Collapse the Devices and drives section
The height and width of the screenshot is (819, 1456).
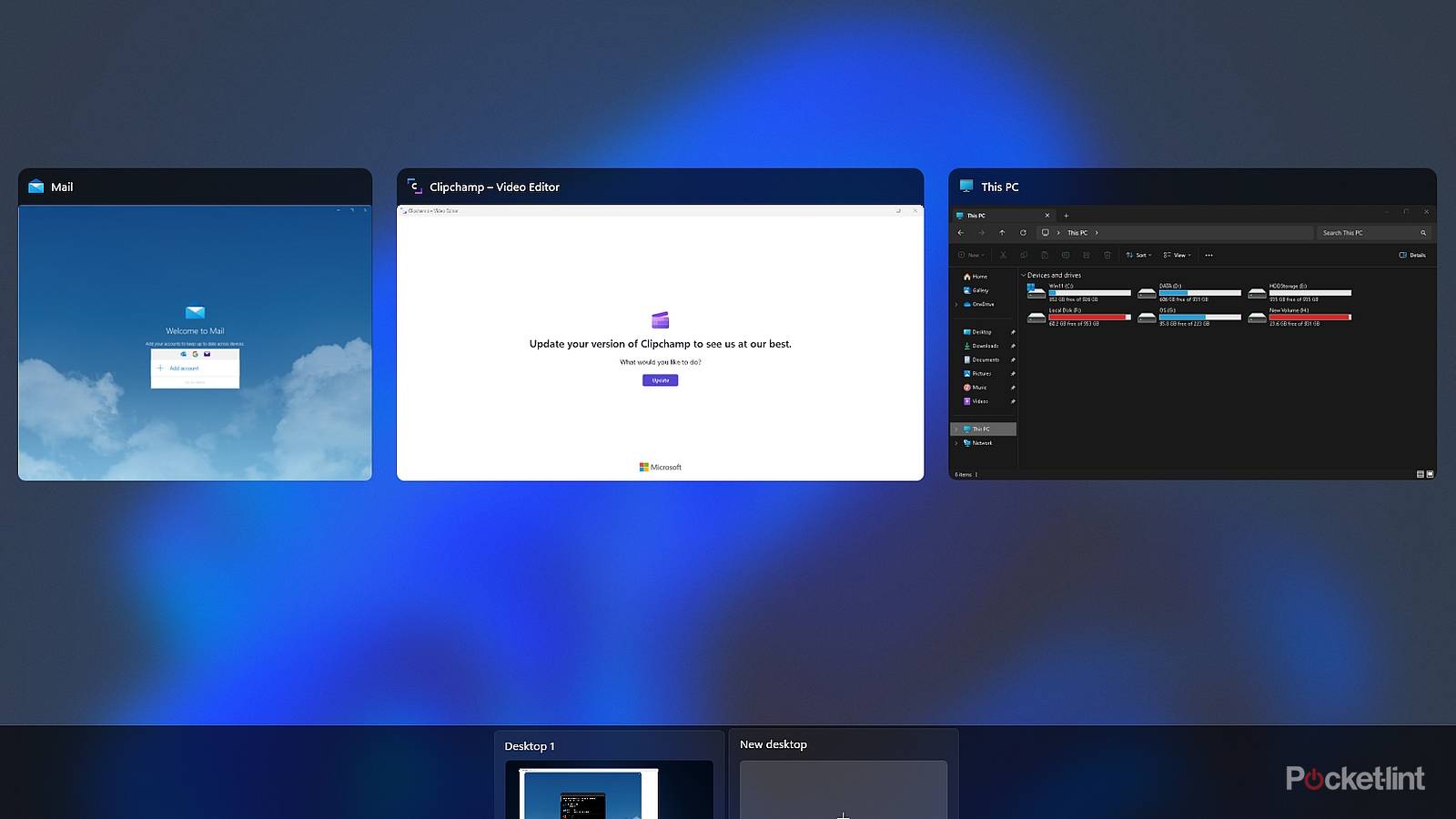pyautogui.click(x=1024, y=275)
